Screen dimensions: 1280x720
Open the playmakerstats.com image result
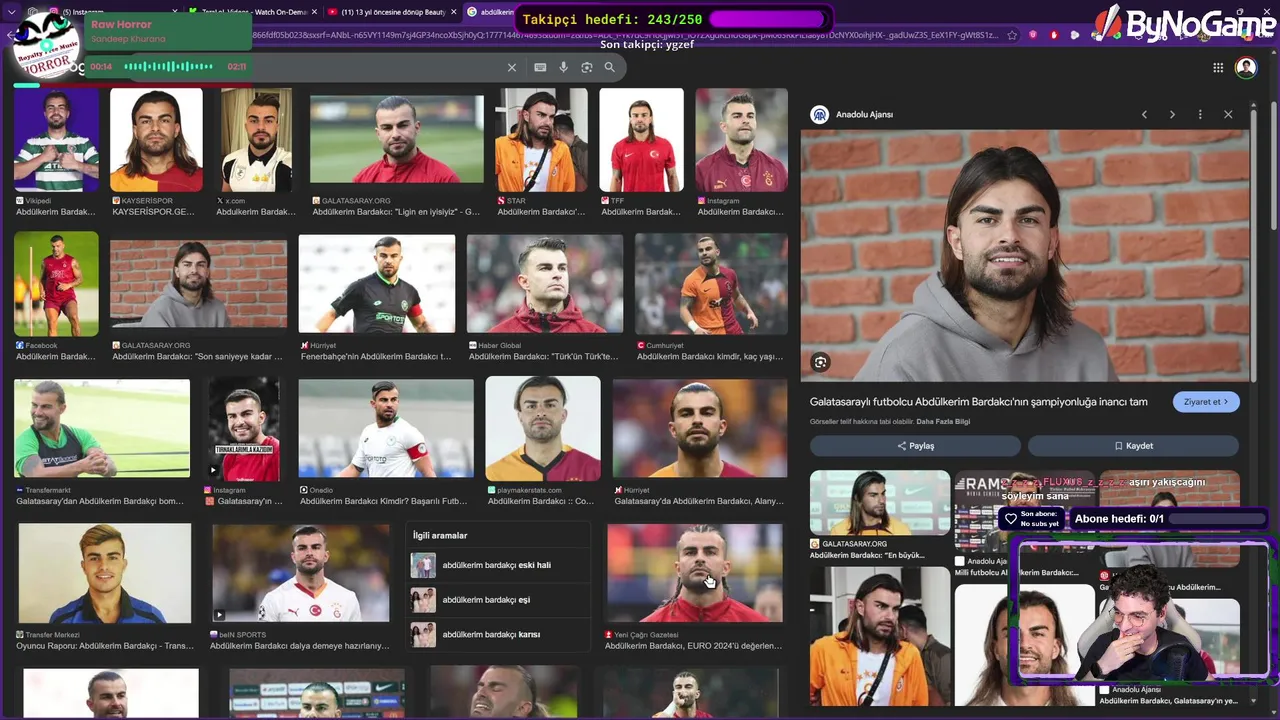pos(543,429)
